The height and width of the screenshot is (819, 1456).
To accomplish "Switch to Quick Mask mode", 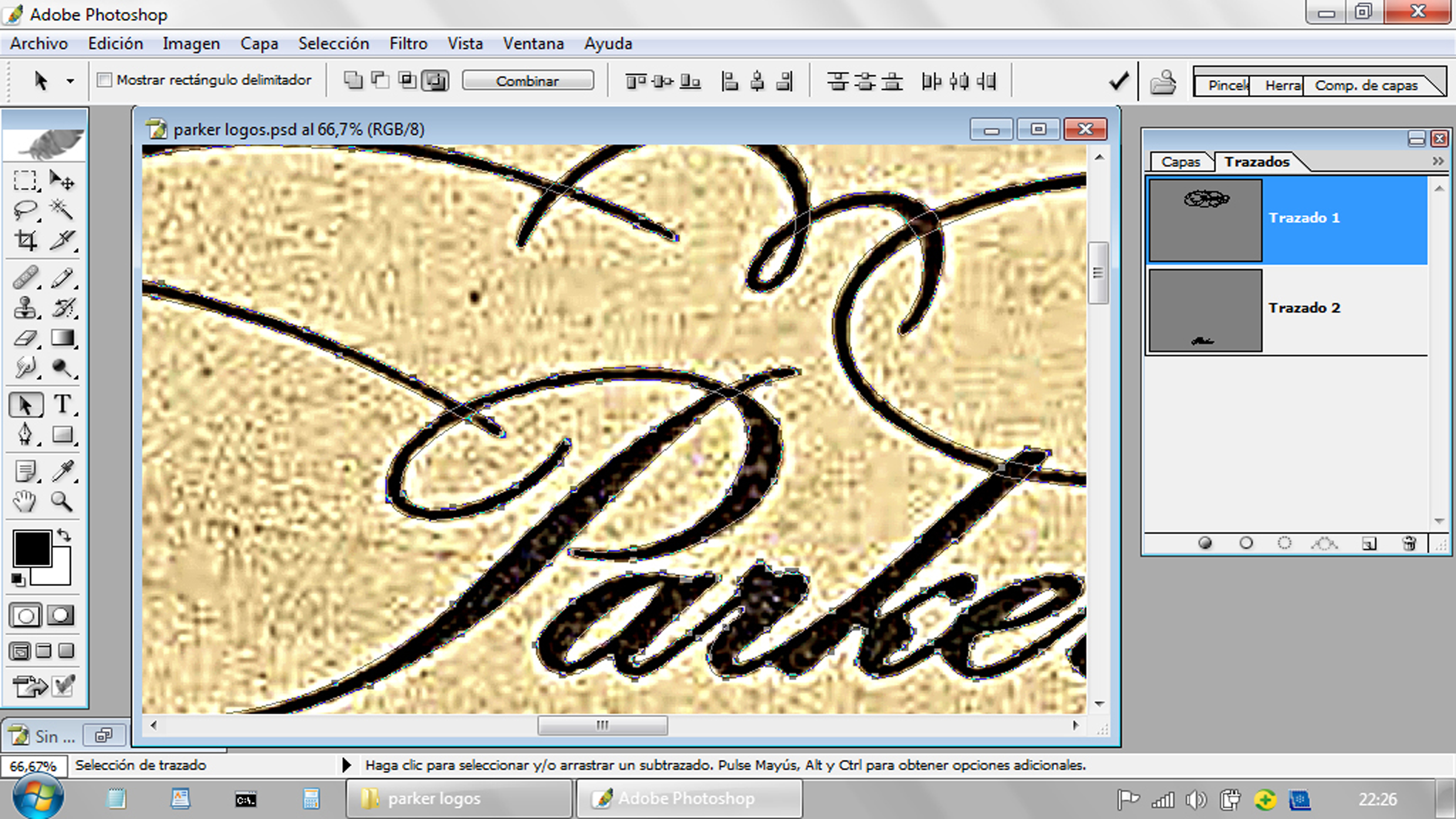I will [x=60, y=616].
